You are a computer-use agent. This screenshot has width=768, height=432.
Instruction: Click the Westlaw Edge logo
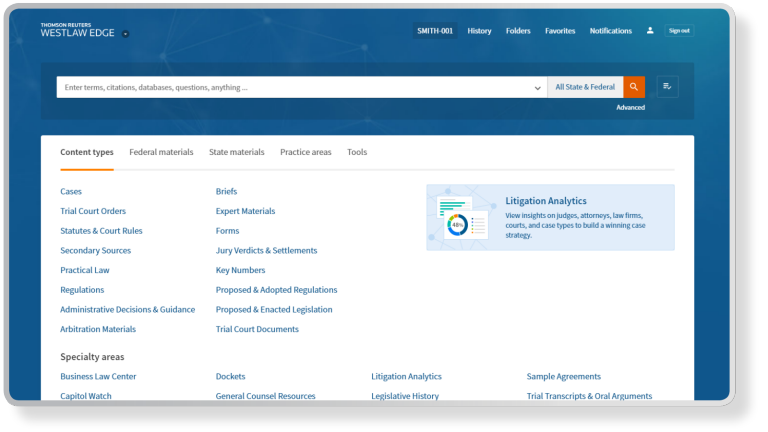pyautogui.click(x=76, y=31)
